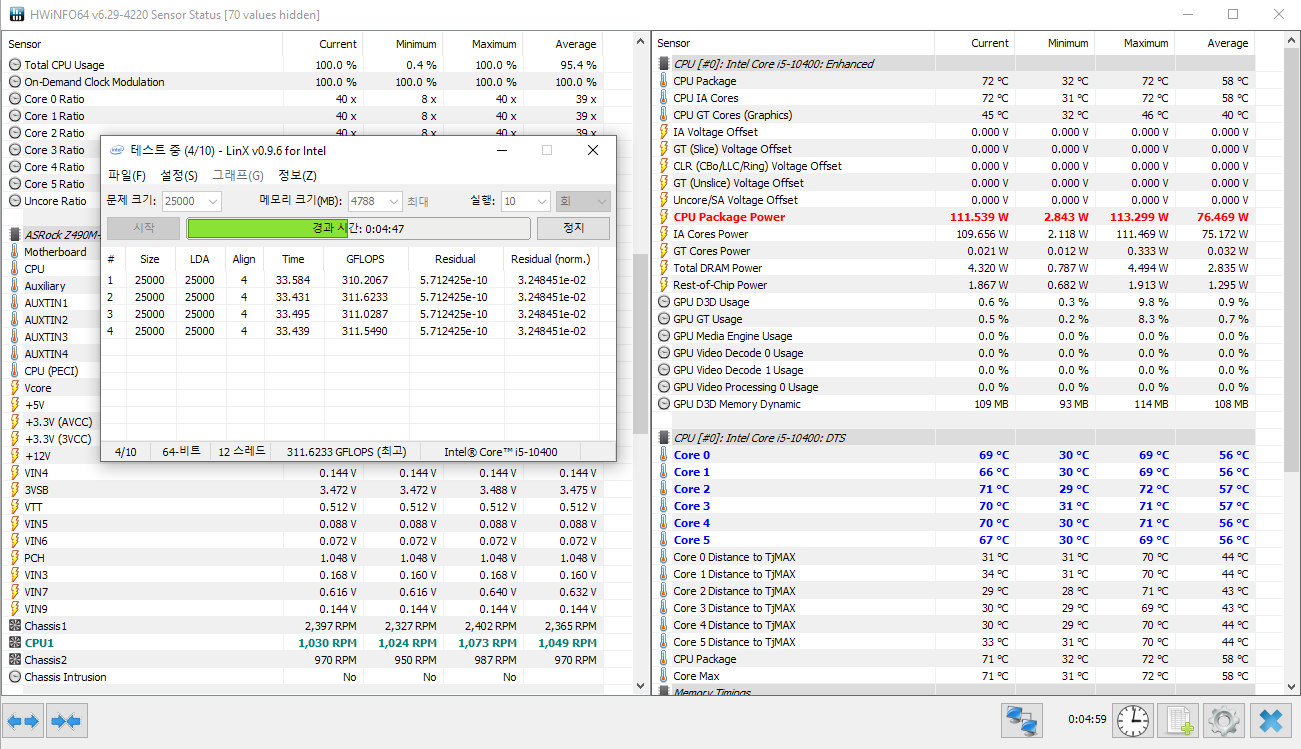Start logging with the sheet-plus icon
Image resolution: width=1301 pixels, height=749 pixels.
click(x=1180, y=720)
